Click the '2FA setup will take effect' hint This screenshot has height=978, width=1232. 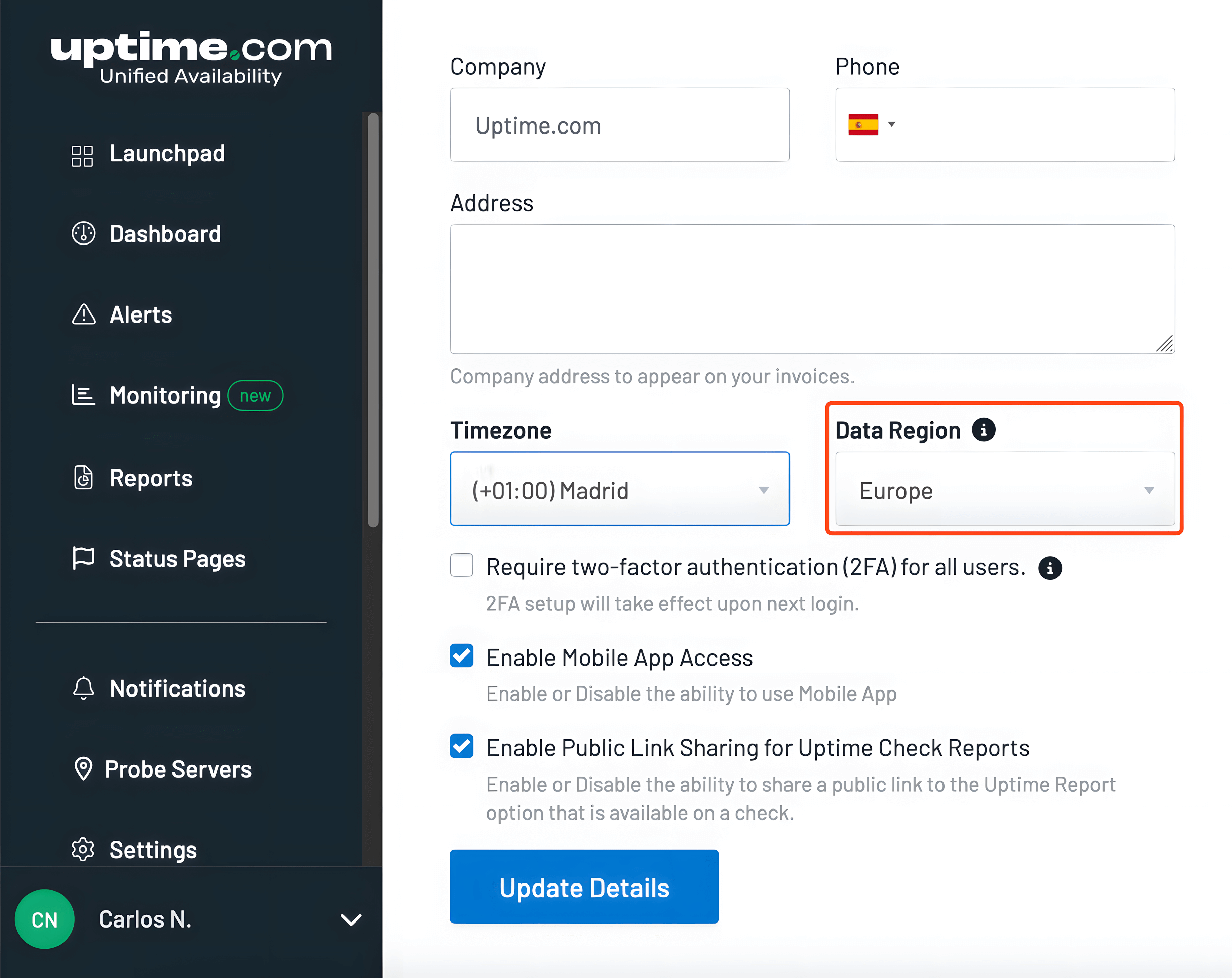(672, 604)
